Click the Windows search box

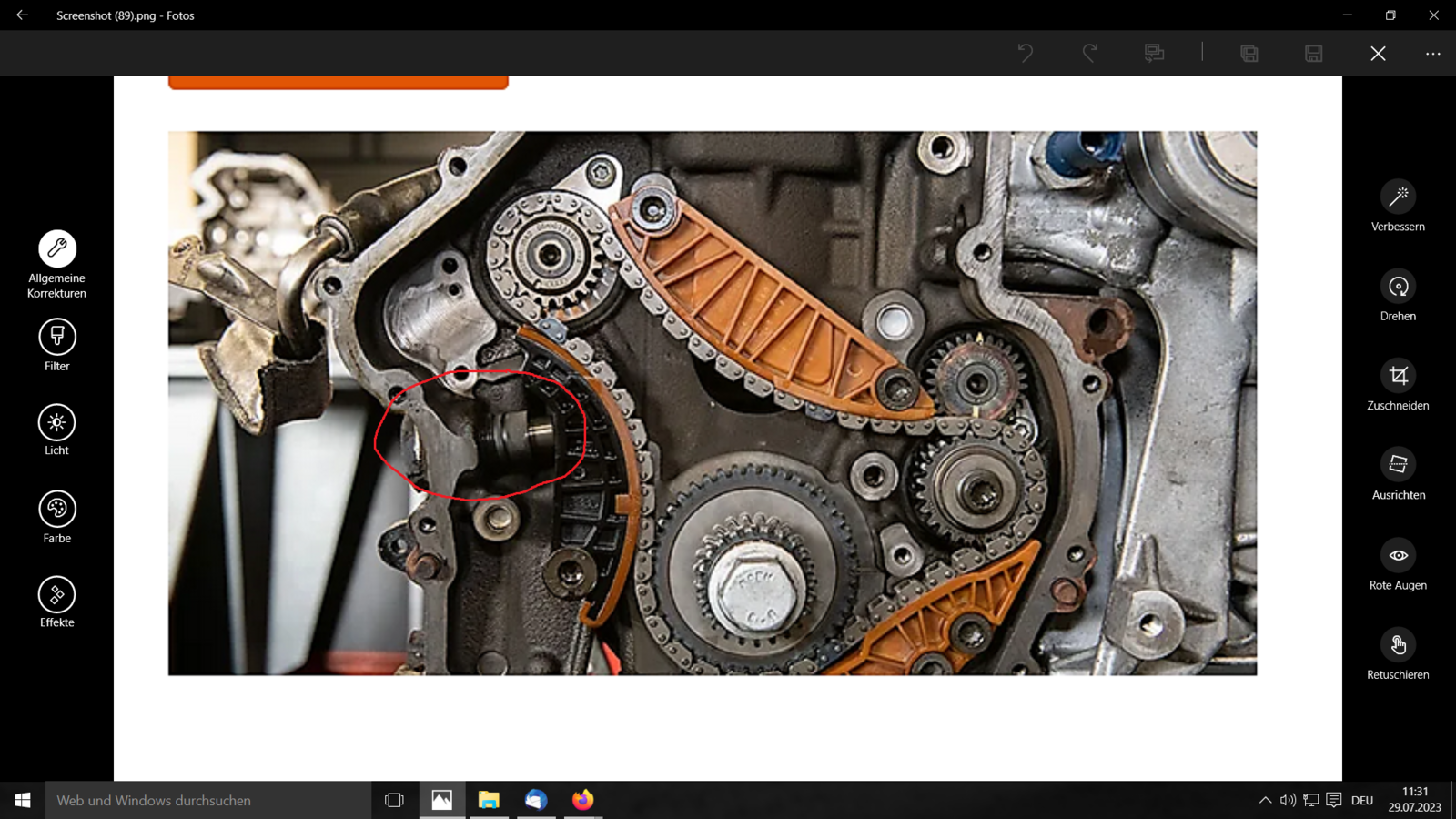click(208, 800)
